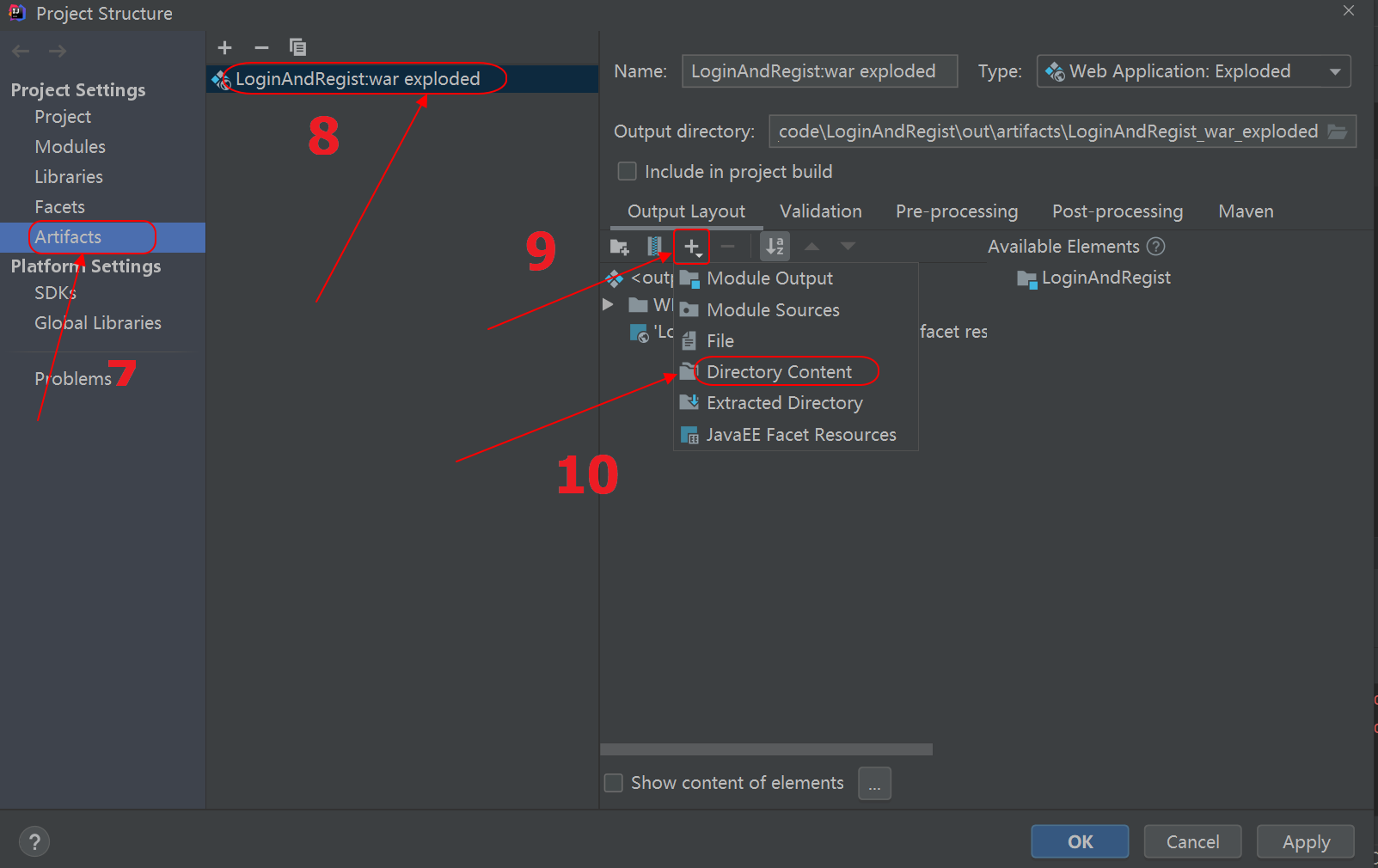Remove the selected artifact with the minus icon

[x=260, y=47]
